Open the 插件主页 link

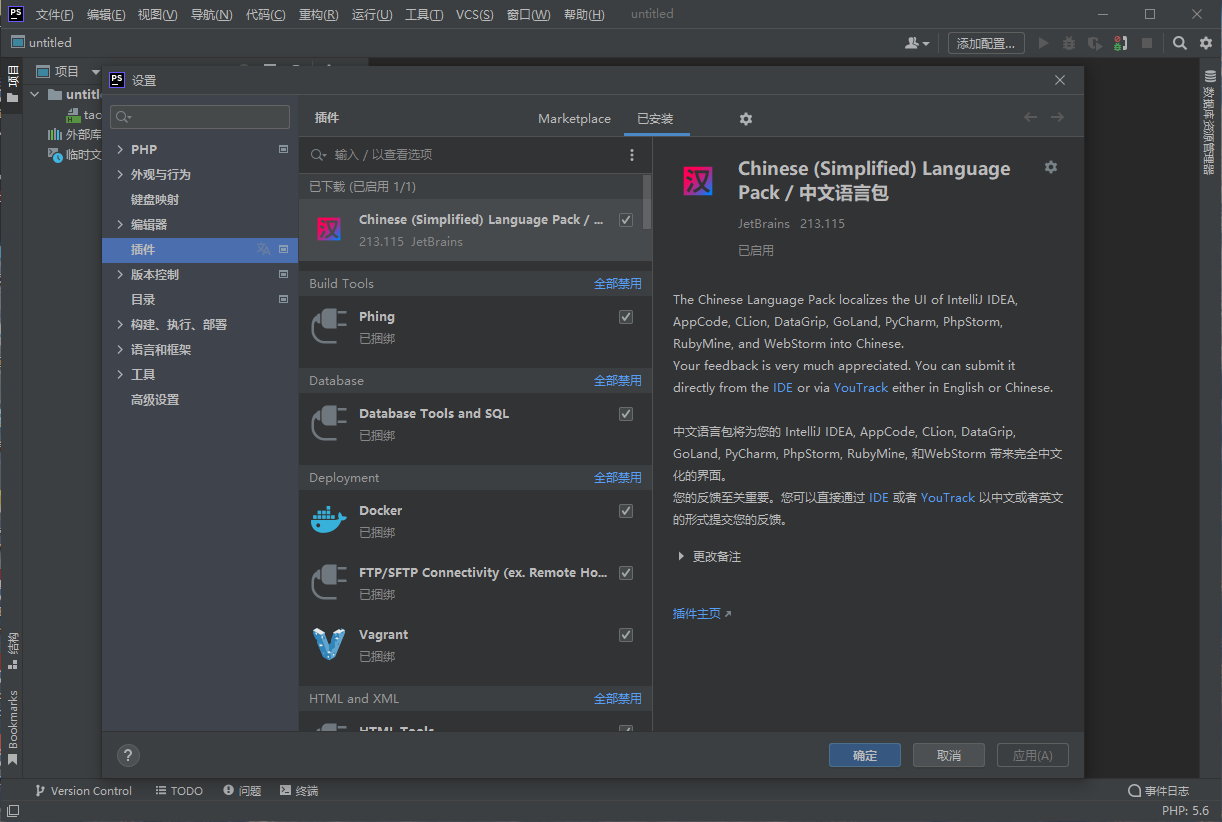pos(702,614)
